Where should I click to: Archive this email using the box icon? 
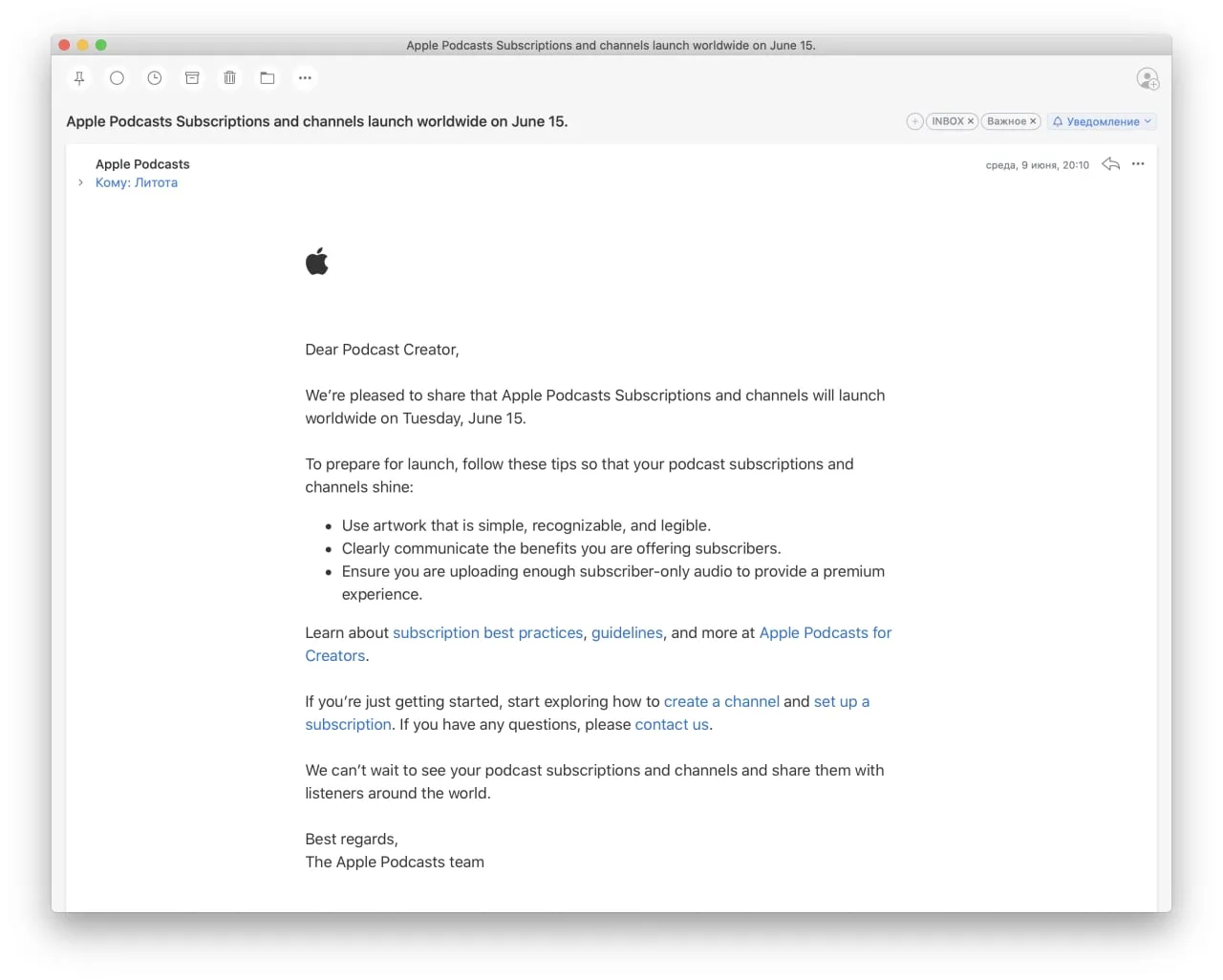192,78
